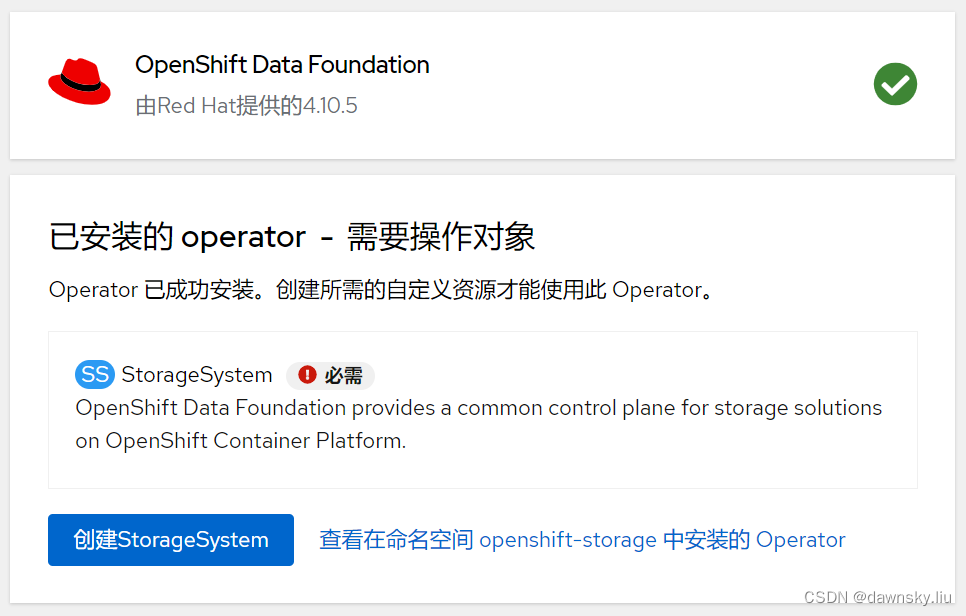Select the version text 4.10.5
The width and height of the screenshot is (966, 616).
tap(333, 105)
